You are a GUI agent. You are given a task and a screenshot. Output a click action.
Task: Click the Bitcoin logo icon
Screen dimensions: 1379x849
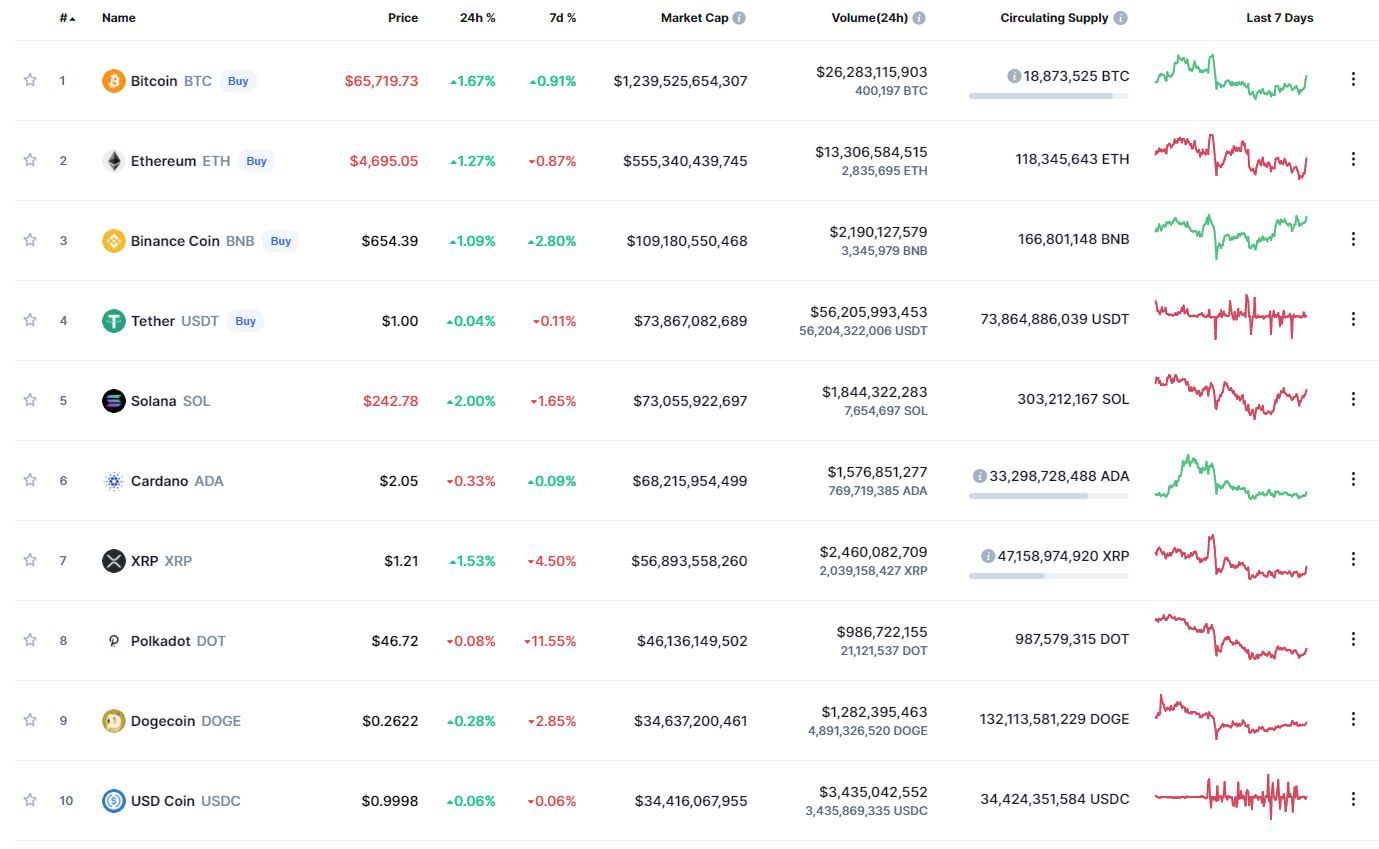114,81
